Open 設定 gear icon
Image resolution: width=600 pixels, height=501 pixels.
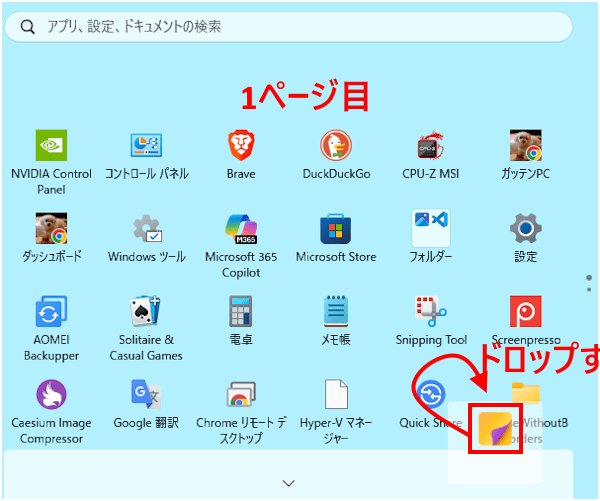[x=526, y=228]
